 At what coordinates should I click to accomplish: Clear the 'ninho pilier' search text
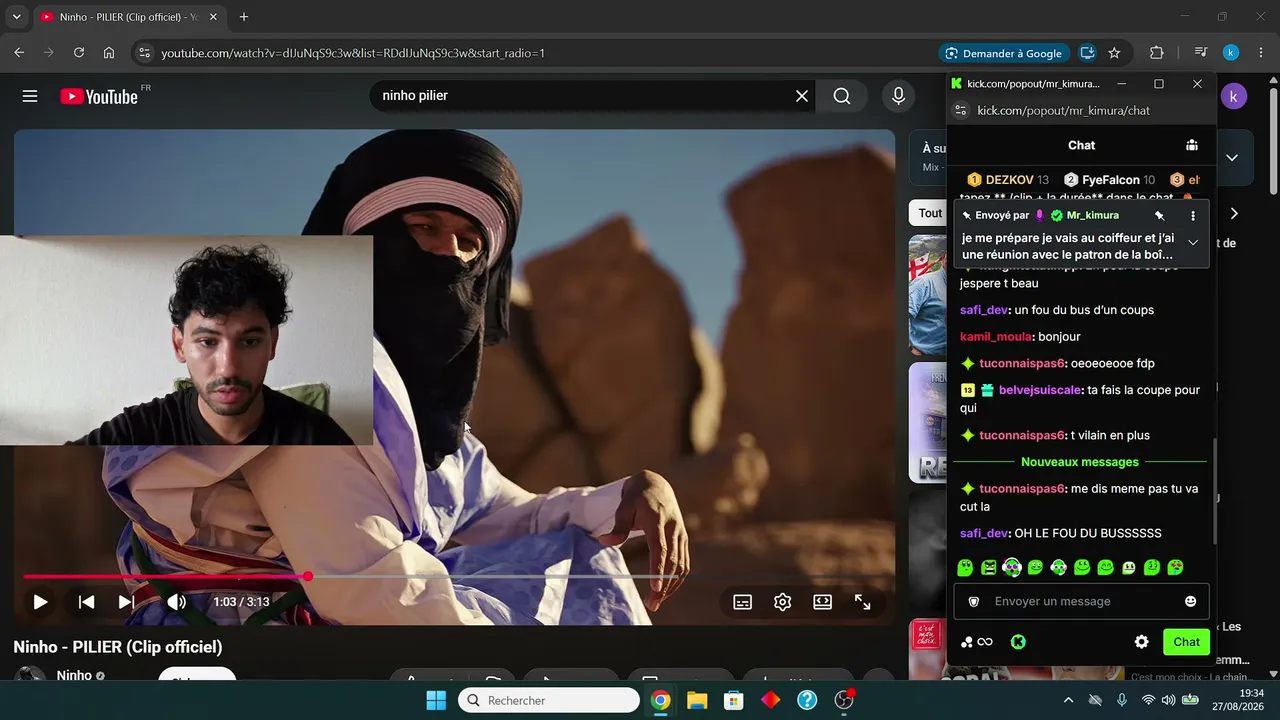802,96
